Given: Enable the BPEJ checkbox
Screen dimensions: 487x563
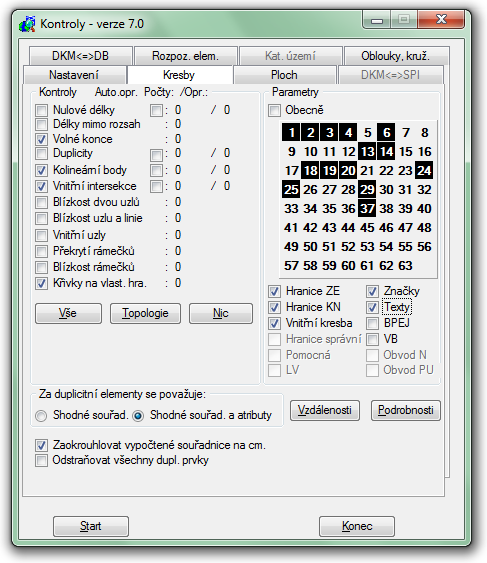Looking at the screenshot, I should tap(372, 323).
